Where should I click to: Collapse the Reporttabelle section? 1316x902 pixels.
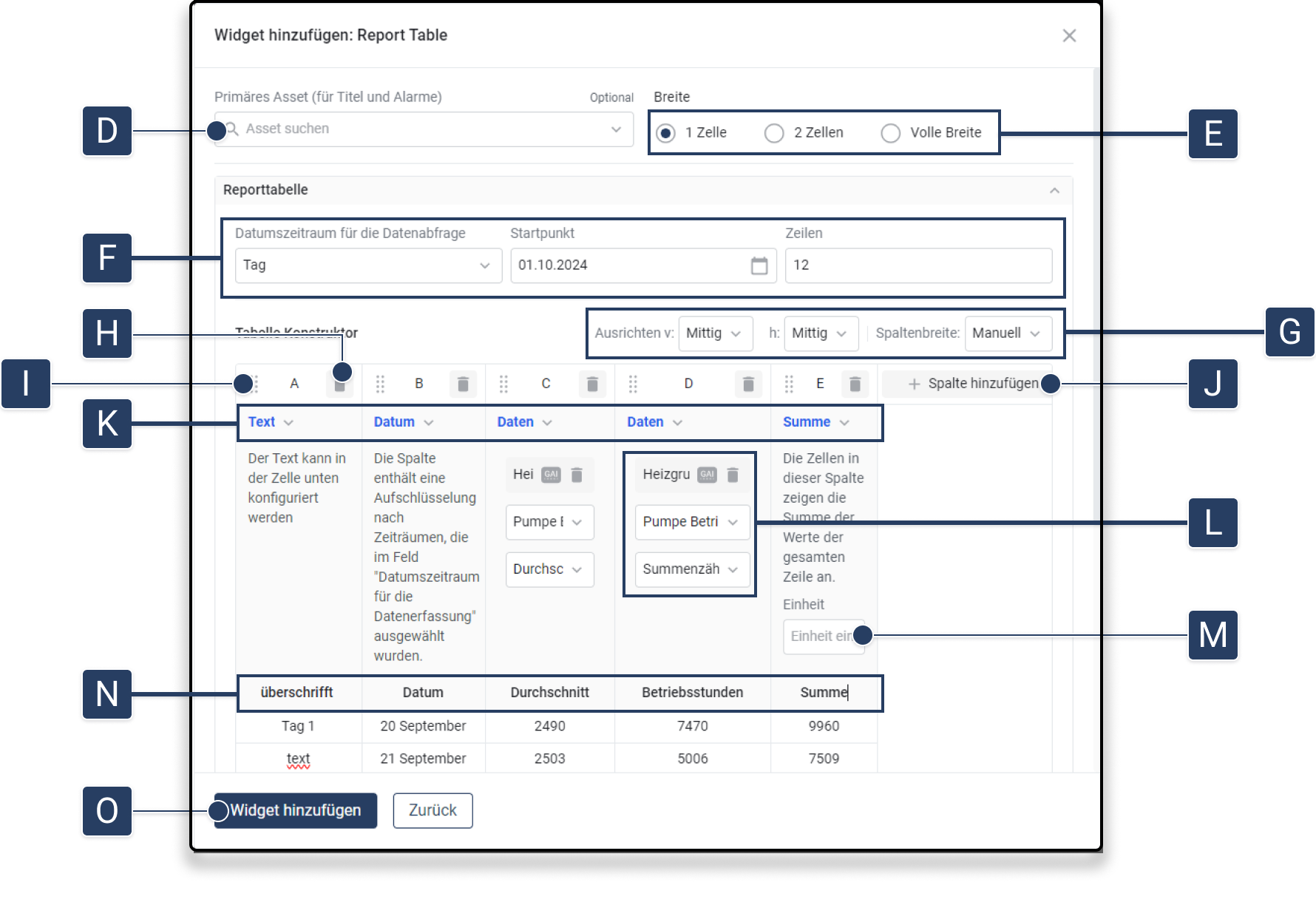[x=1054, y=191]
